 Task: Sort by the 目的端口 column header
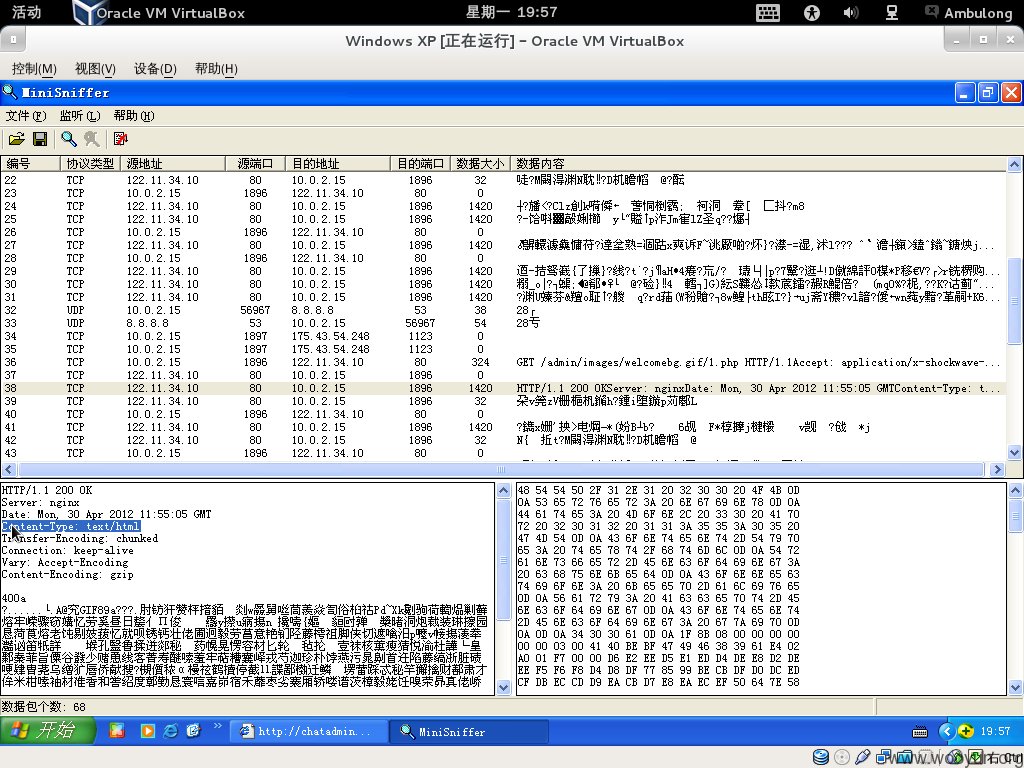pos(421,163)
